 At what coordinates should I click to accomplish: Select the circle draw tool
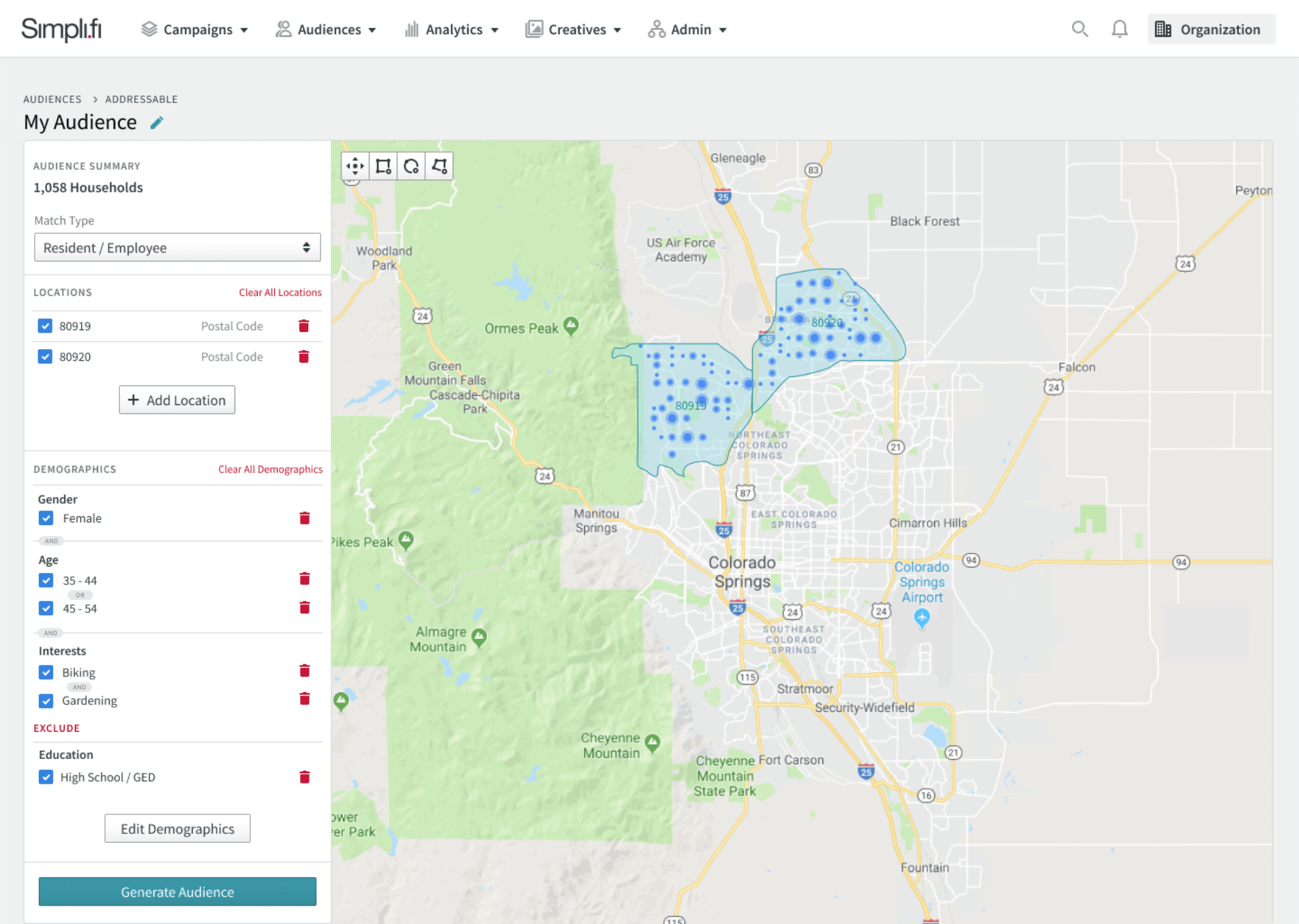click(x=411, y=166)
